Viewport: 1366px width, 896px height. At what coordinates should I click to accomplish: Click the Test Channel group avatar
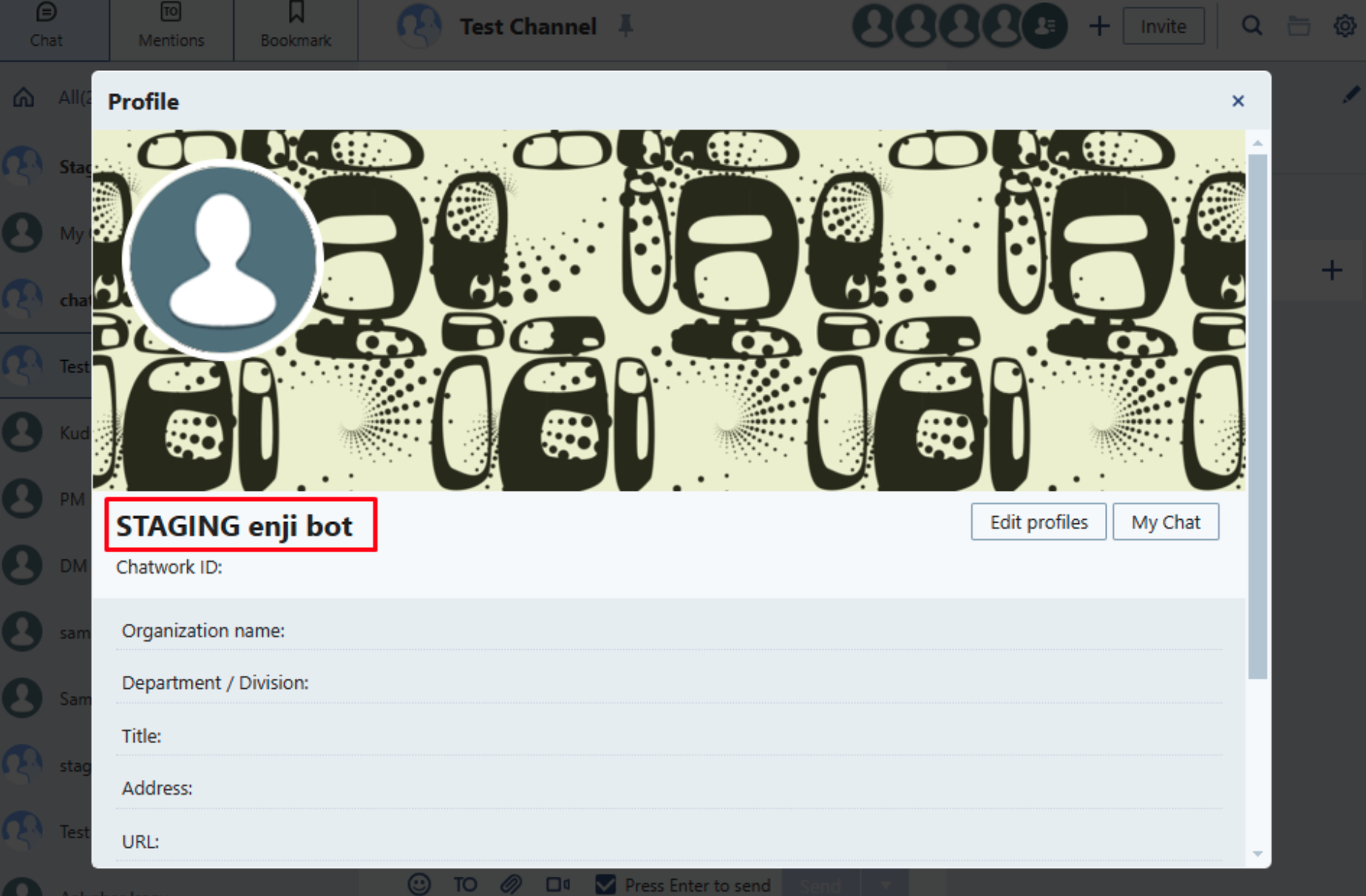419,26
